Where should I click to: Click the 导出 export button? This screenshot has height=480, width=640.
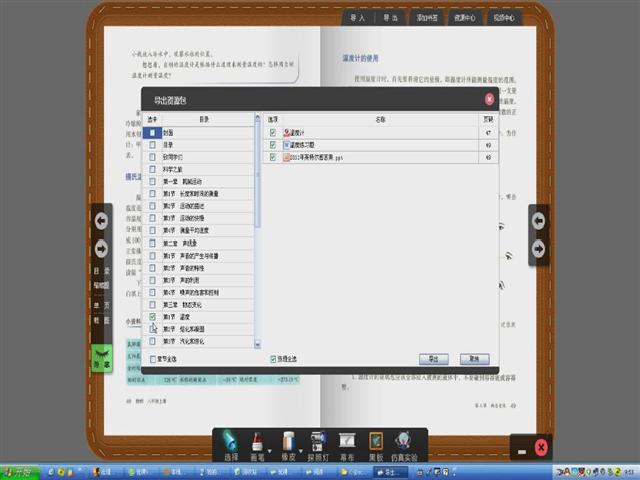(x=433, y=359)
